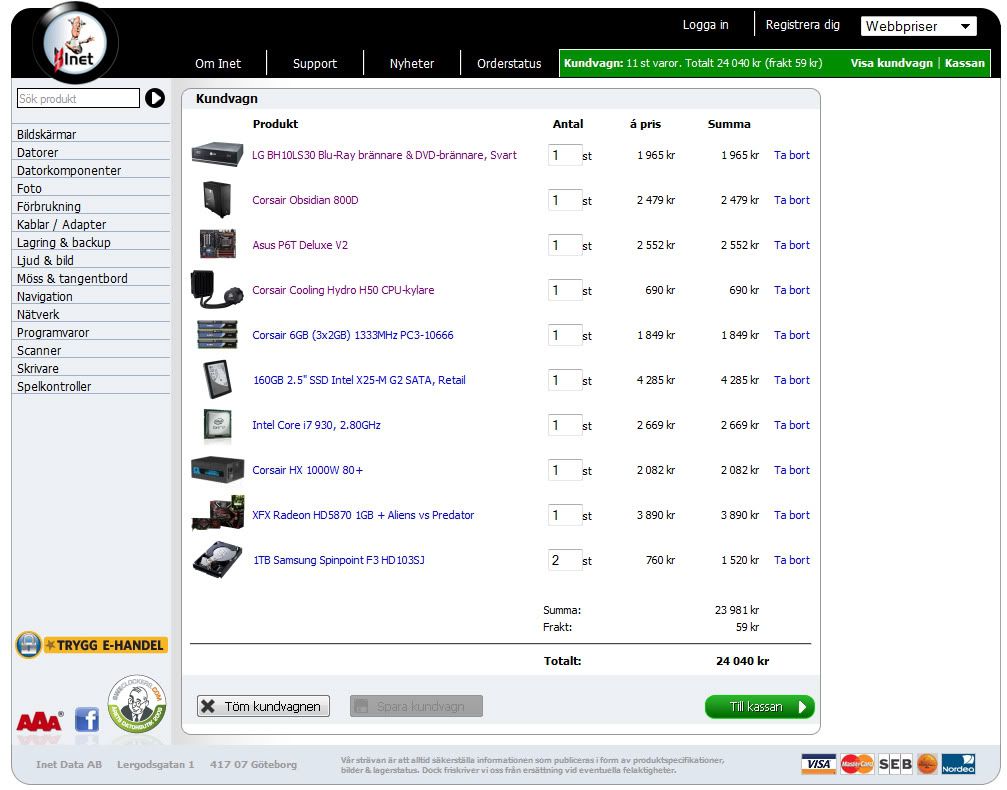Click the Intel Core i7 930 product image
The image size is (1007, 790).
click(x=217, y=425)
